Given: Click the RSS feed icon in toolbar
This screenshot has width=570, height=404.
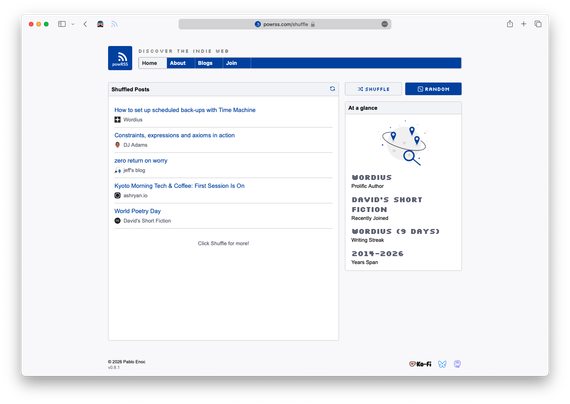Looking at the screenshot, I should point(114,24).
